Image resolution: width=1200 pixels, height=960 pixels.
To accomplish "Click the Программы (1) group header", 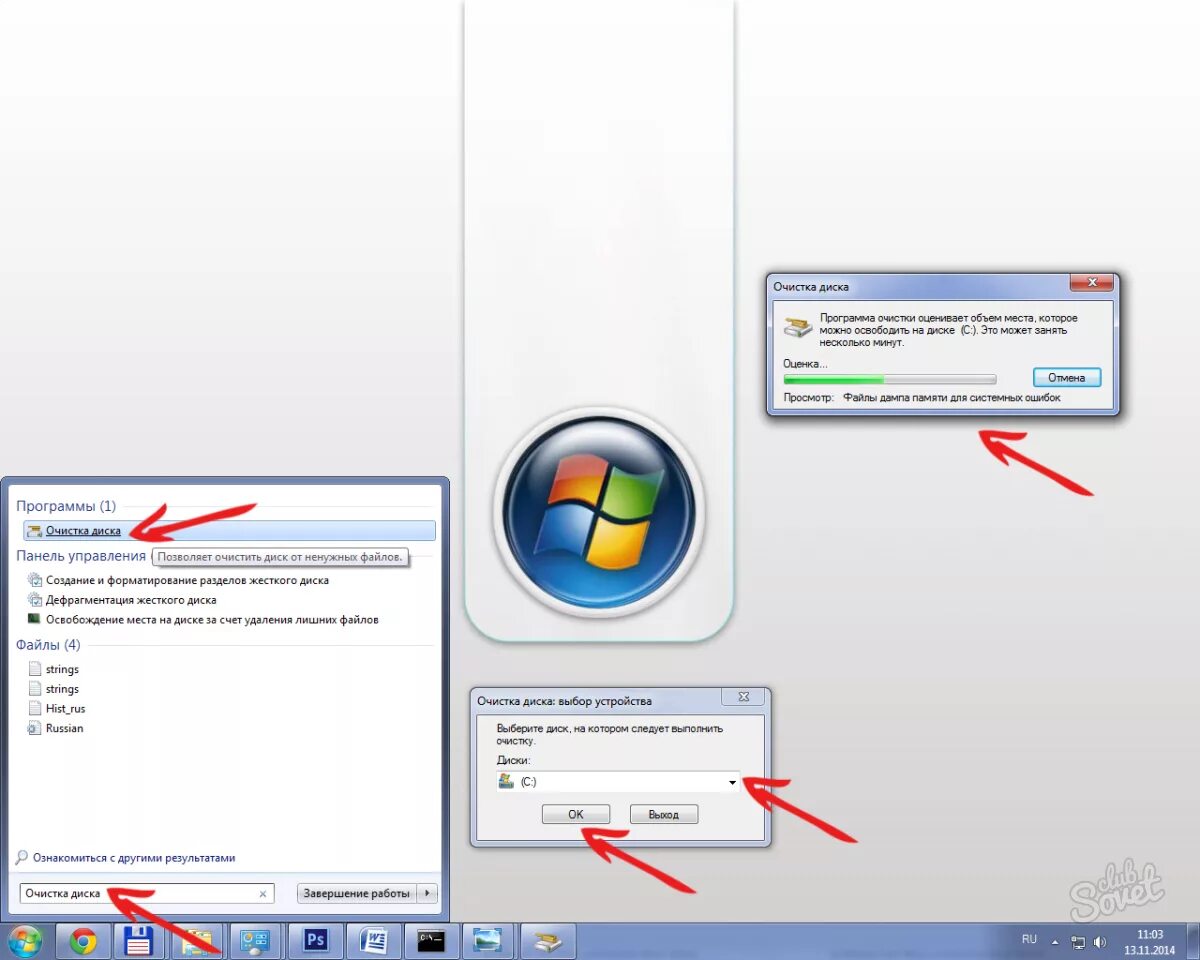I will click(x=66, y=507).
